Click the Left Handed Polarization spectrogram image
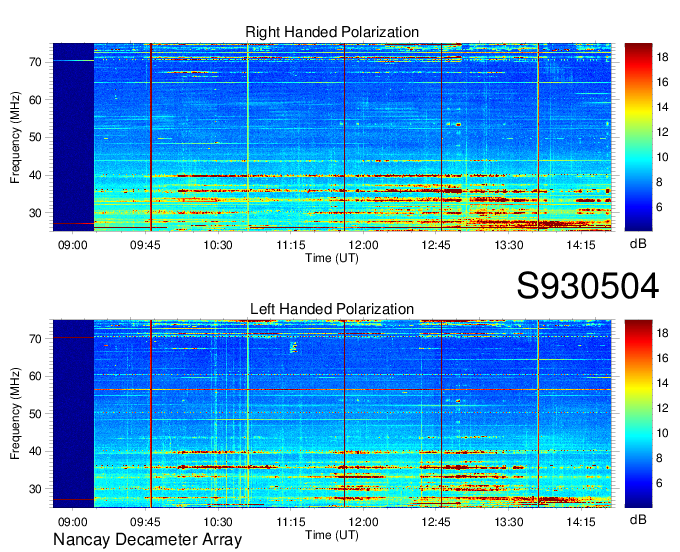The height and width of the screenshot is (552, 680). pyautogui.click(x=332, y=414)
